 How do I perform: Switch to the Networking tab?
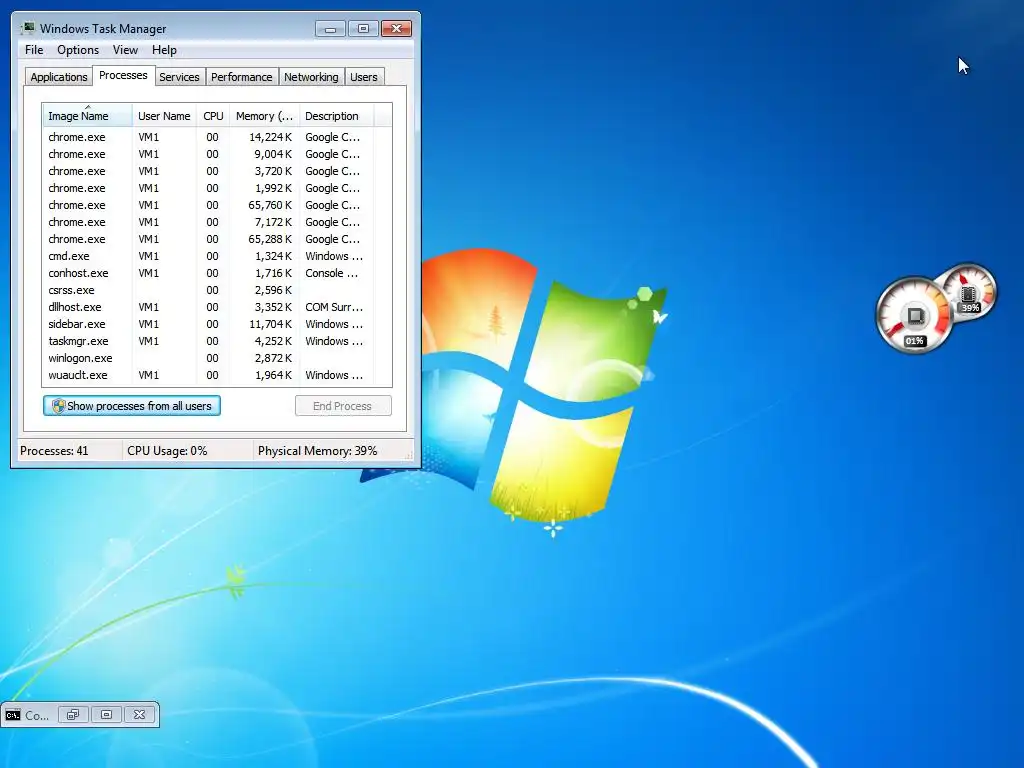pyautogui.click(x=311, y=77)
